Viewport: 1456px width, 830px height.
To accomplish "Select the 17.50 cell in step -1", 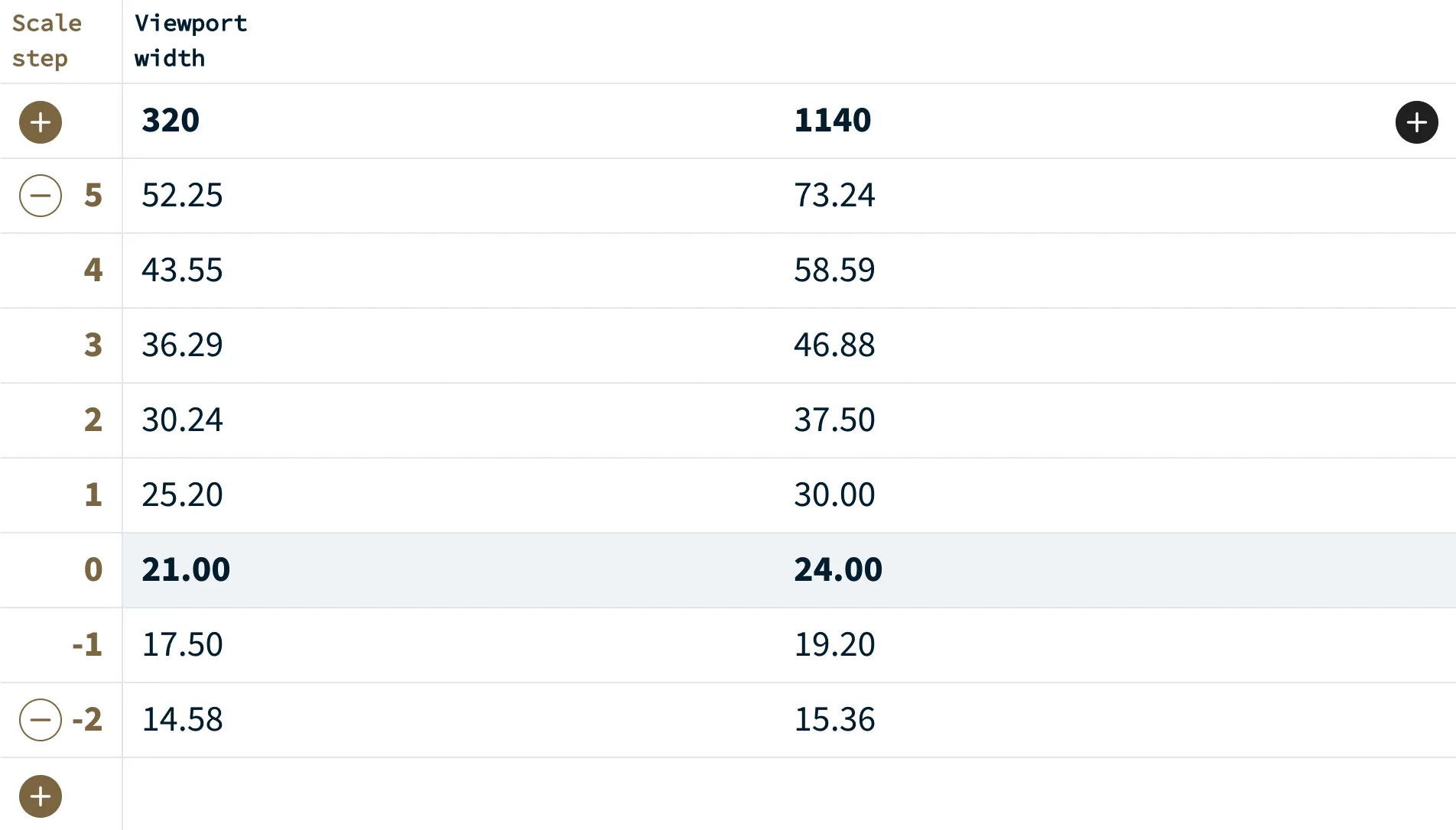I will (x=182, y=645).
